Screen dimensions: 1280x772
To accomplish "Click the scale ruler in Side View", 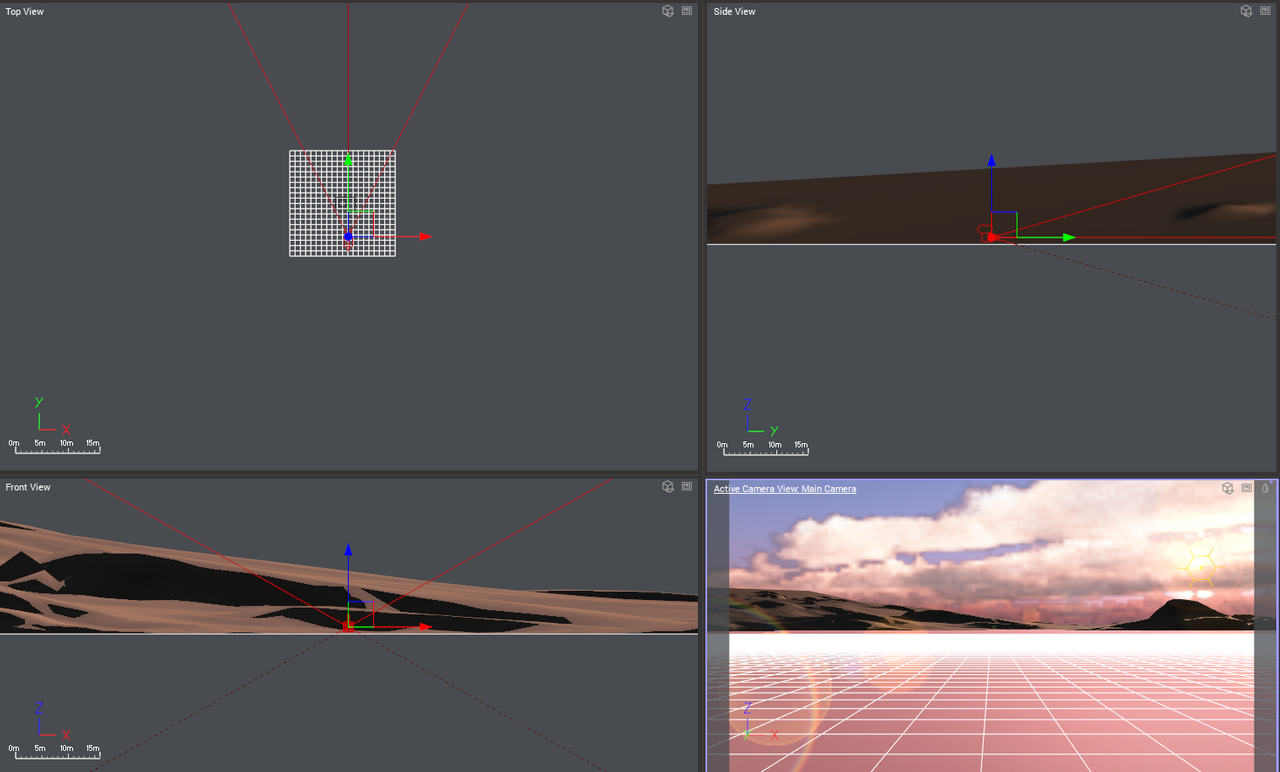I will click(x=763, y=447).
